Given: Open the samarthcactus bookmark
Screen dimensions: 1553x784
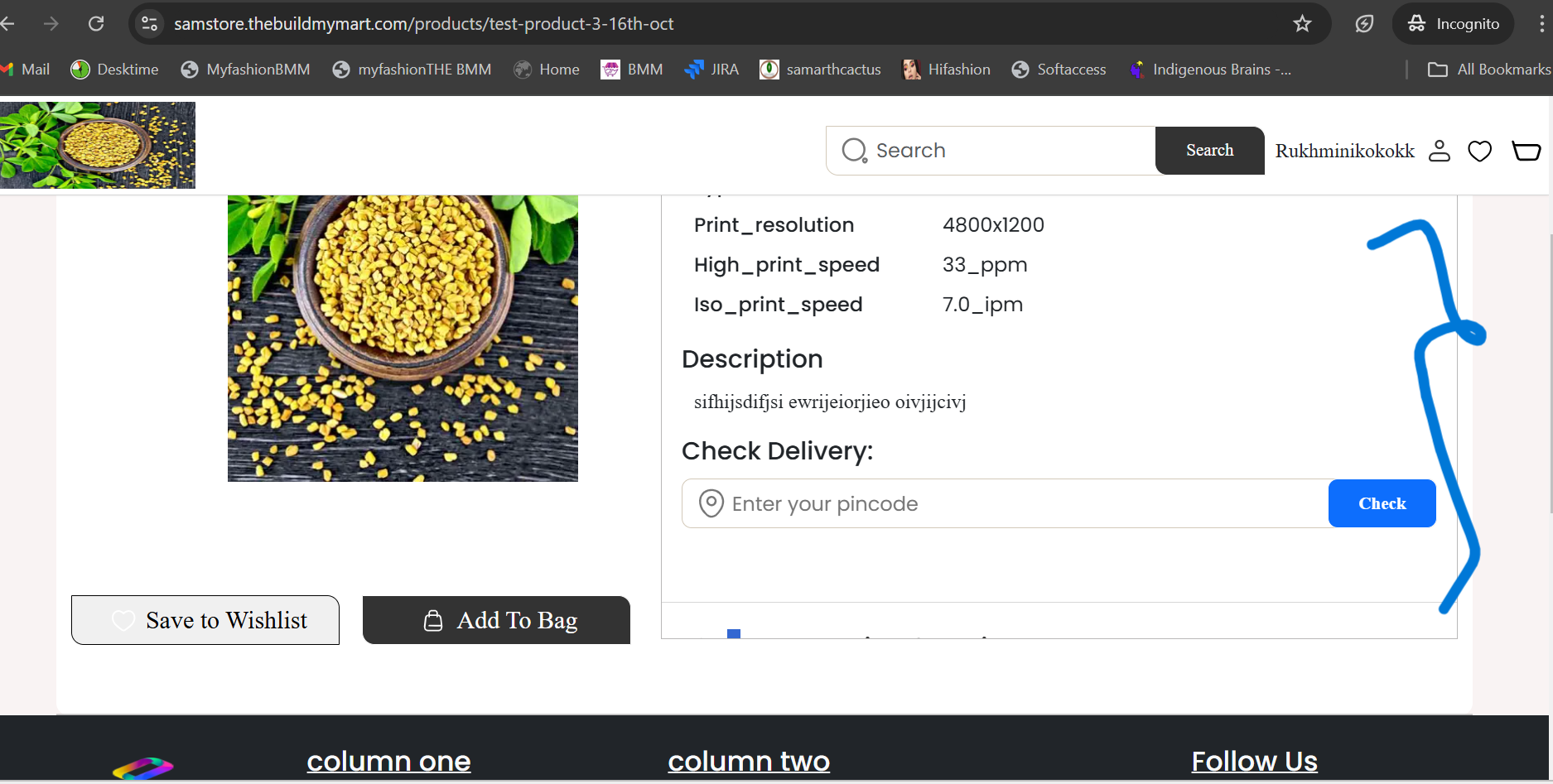Looking at the screenshot, I should tap(821, 70).
